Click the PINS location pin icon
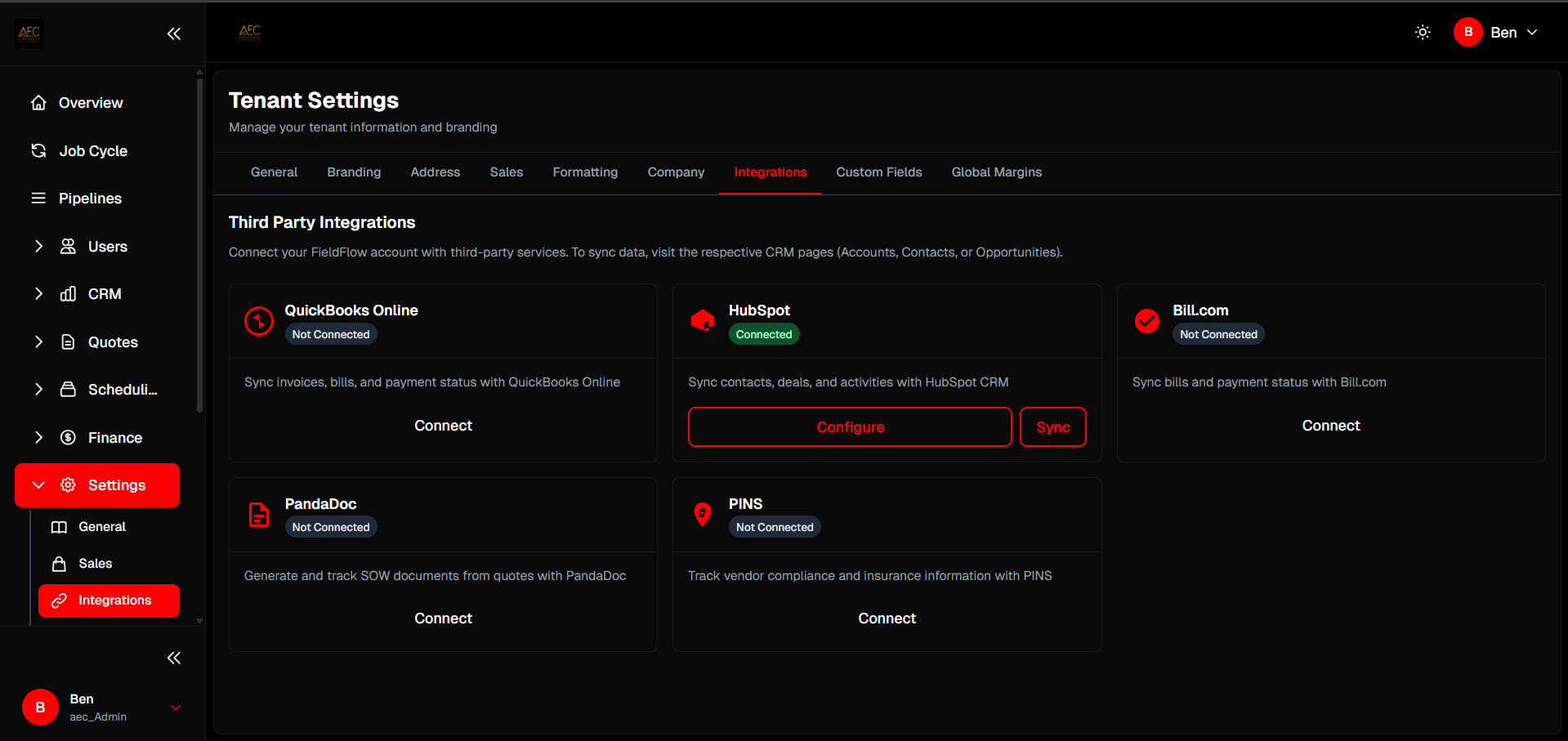 [703, 515]
